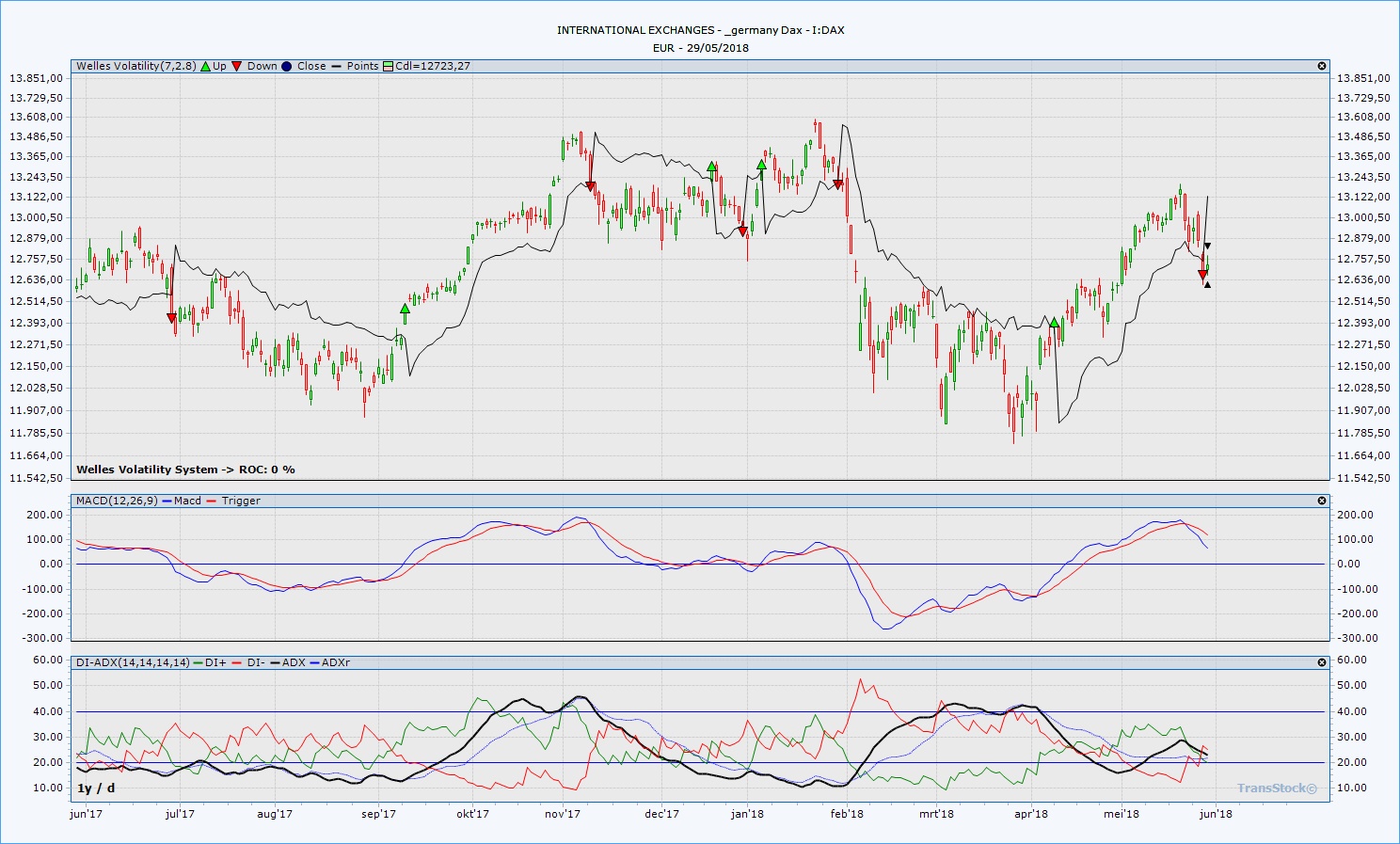Click the mrt'18 date axis label

tap(936, 814)
